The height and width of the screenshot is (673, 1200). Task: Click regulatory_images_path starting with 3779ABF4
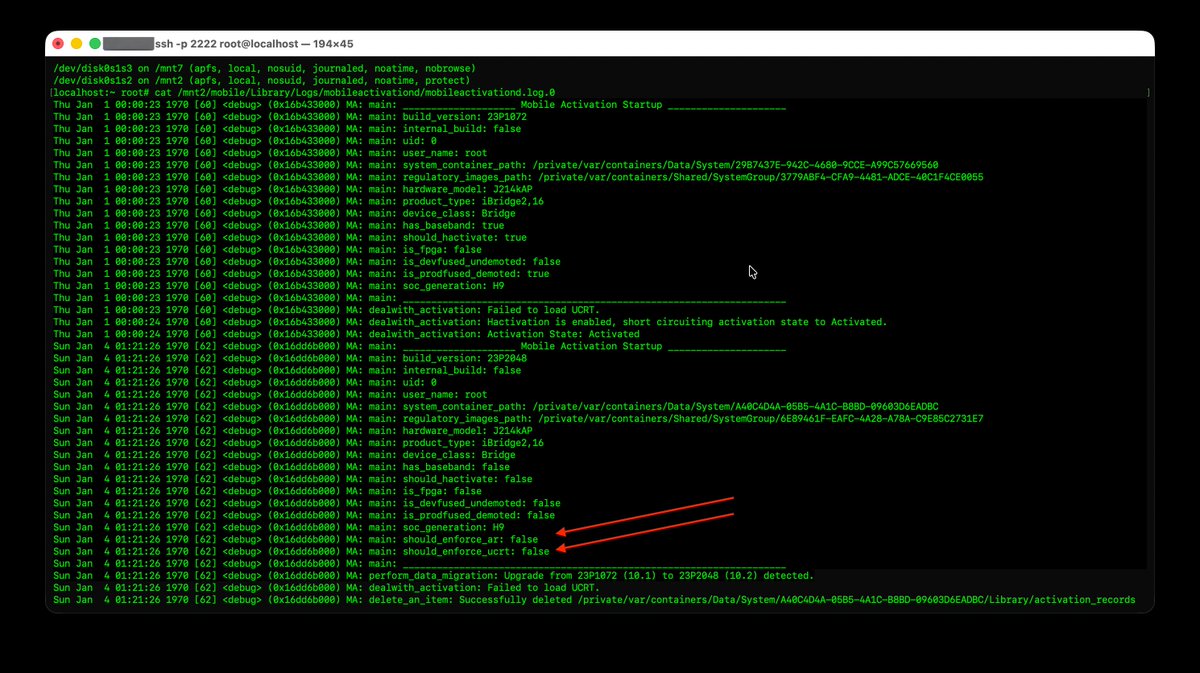pos(692,177)
